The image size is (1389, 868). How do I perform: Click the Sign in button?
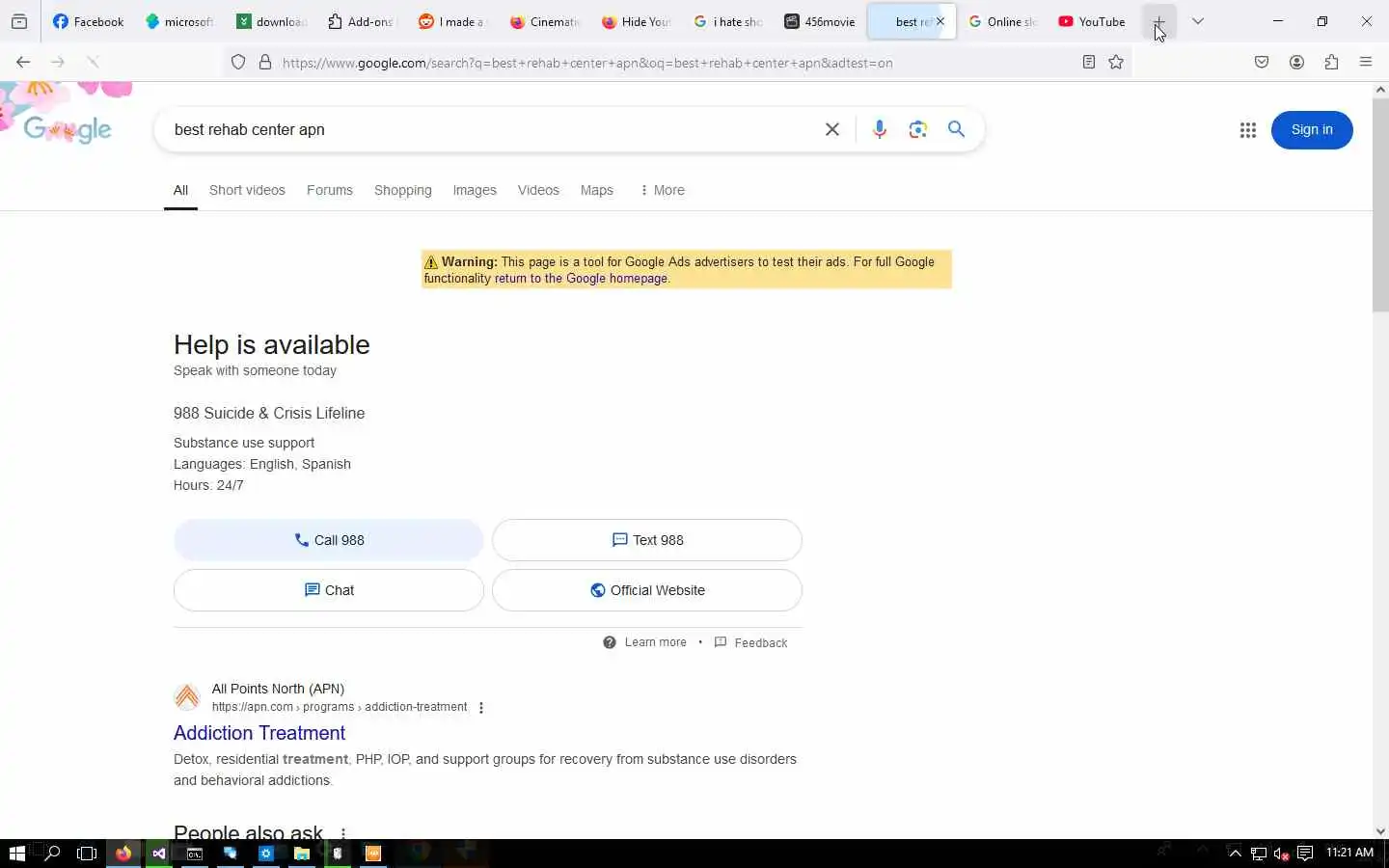pyautogui.click(x=1312, y=130)
